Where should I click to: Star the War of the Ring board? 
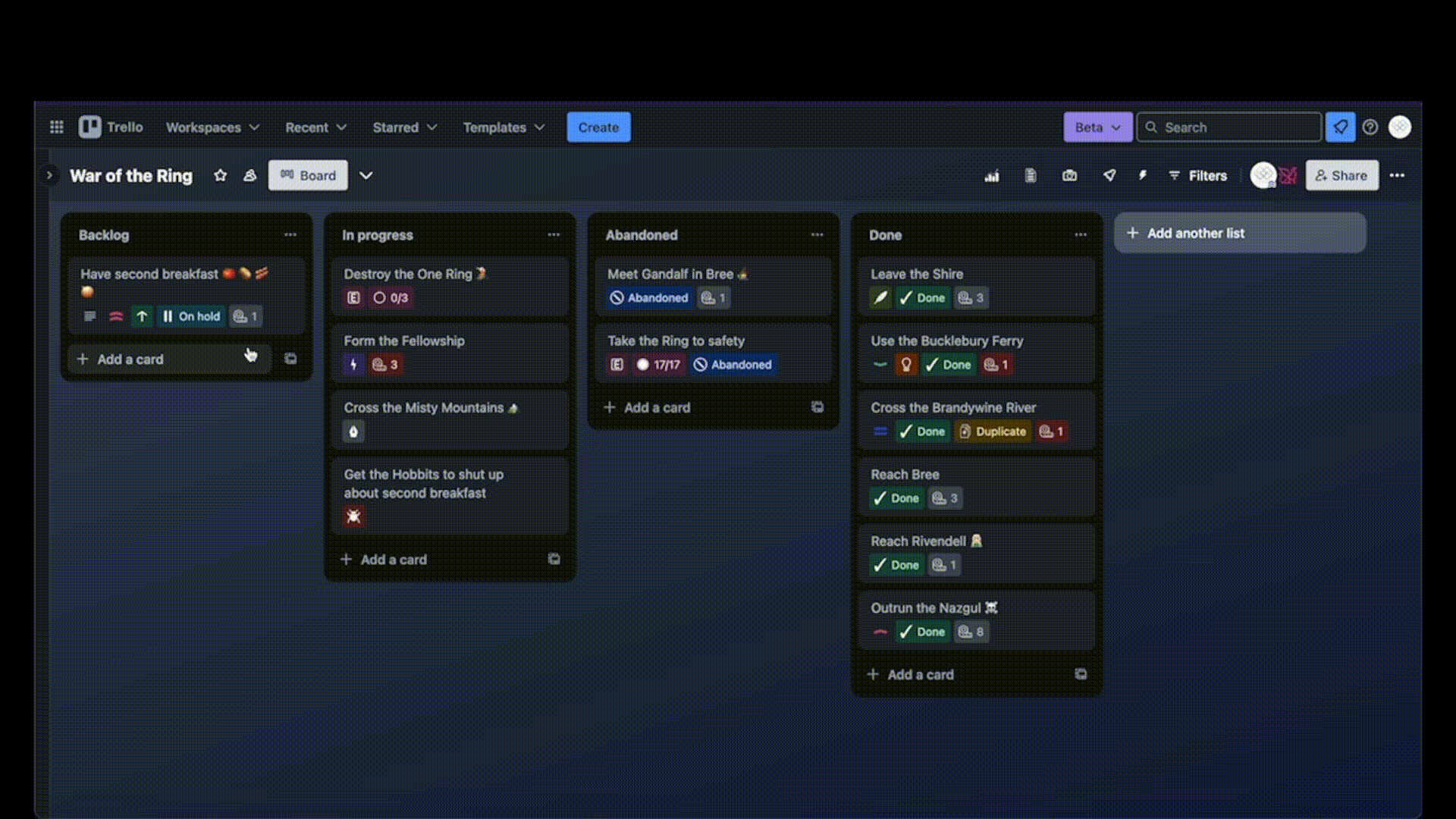[220, 176]
